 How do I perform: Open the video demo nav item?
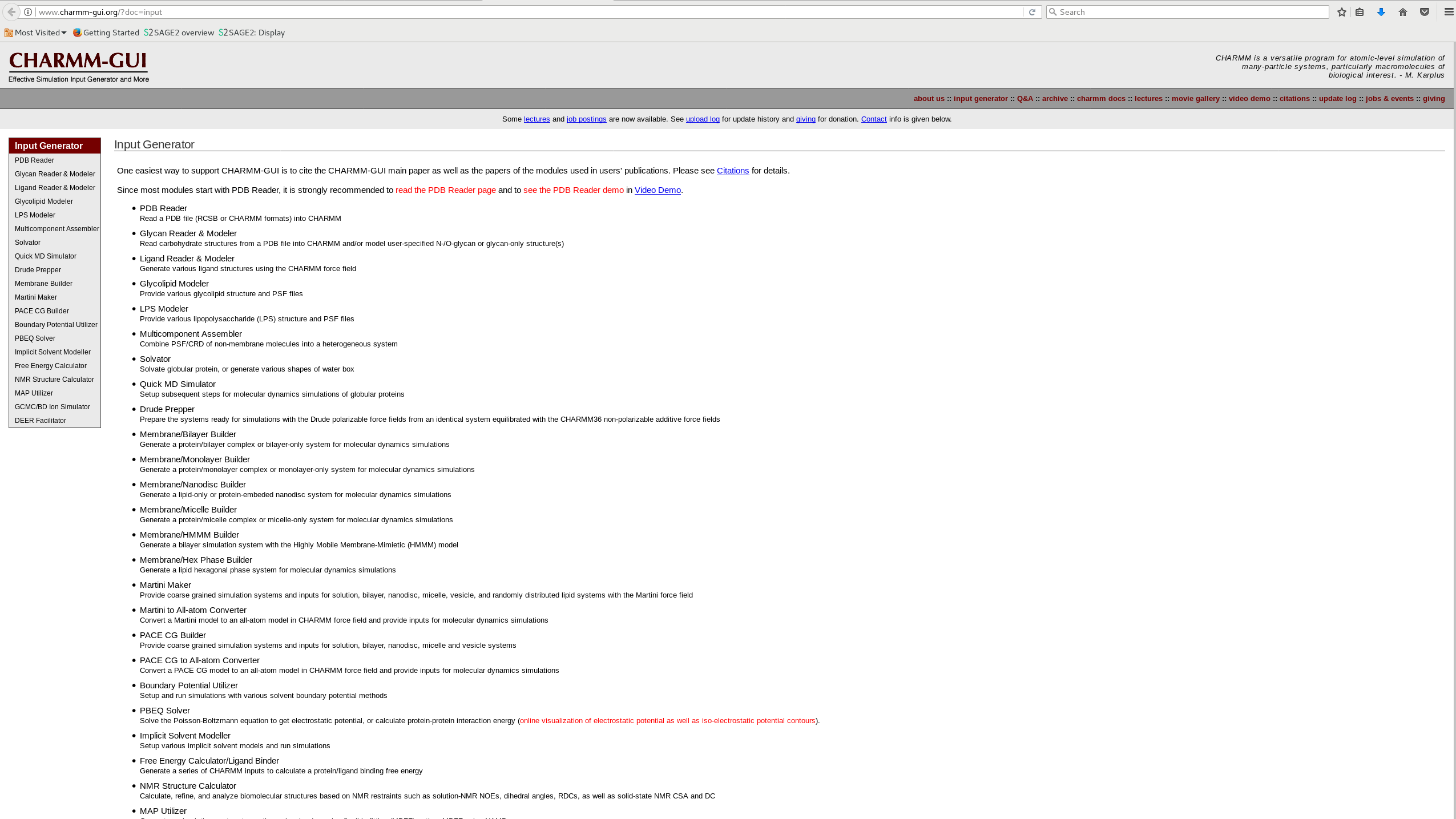click(x=1249, y=99)
